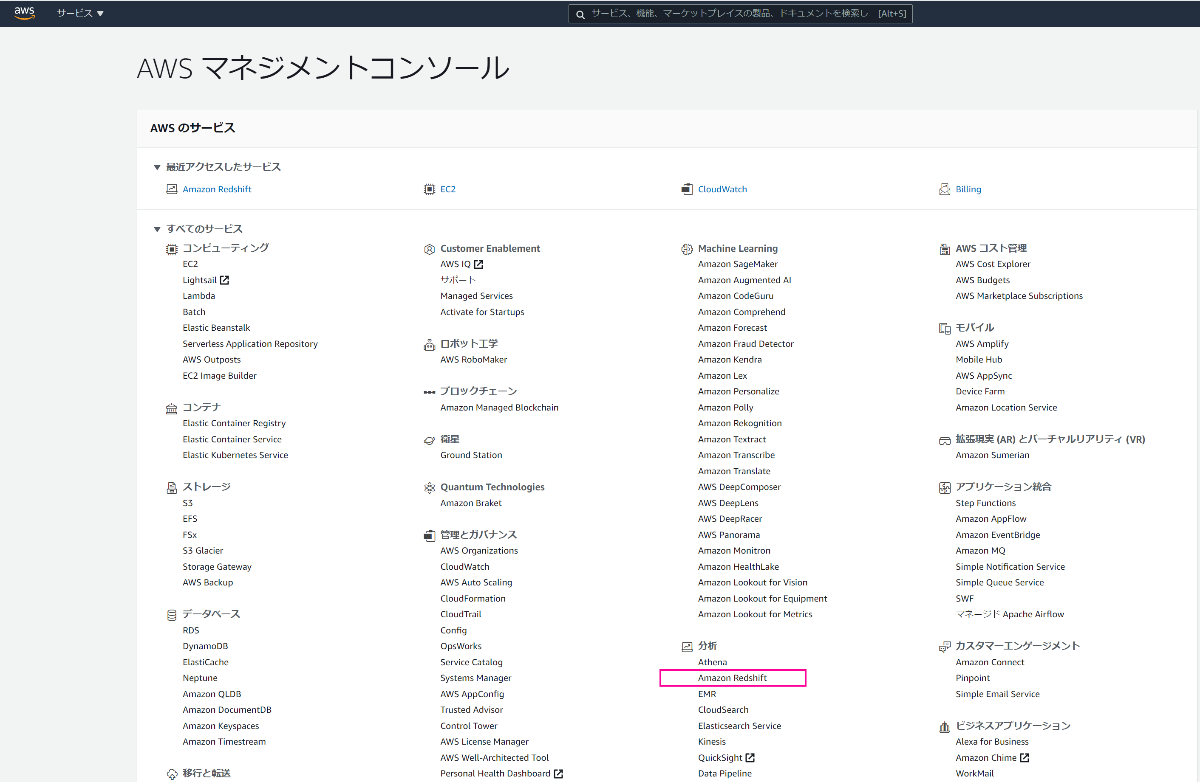
Task: Click external link icon next to QuickSight
Action: [750, 758]
